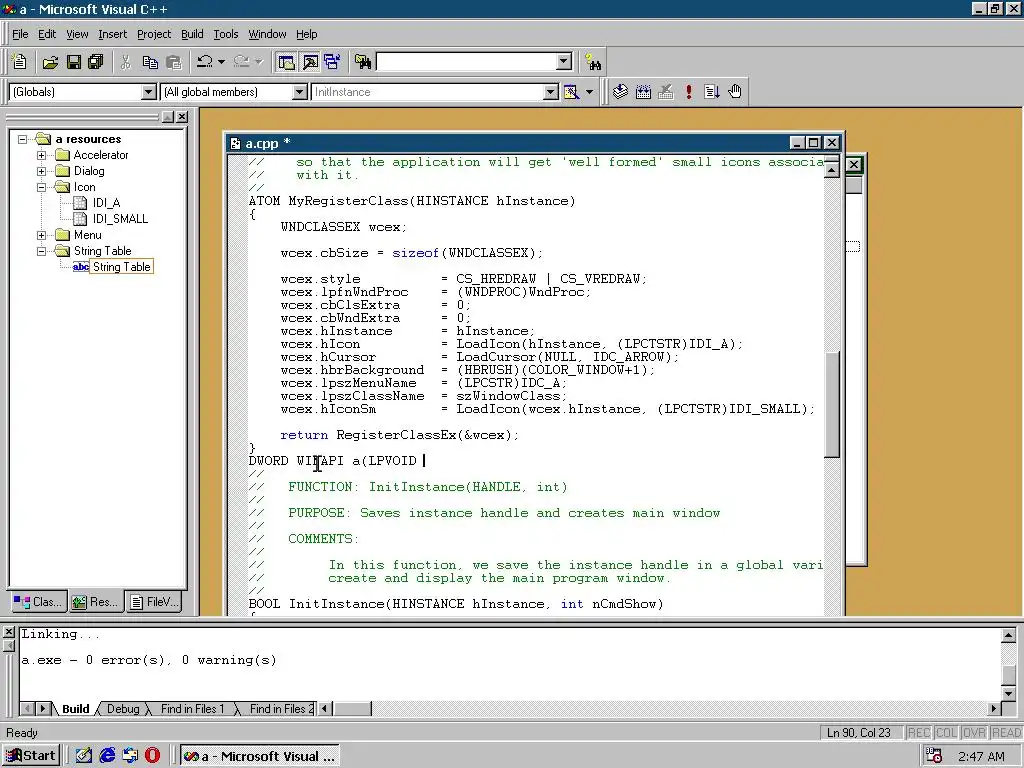
Task: Close the workspace panel with its X
Action: point(182,117)
